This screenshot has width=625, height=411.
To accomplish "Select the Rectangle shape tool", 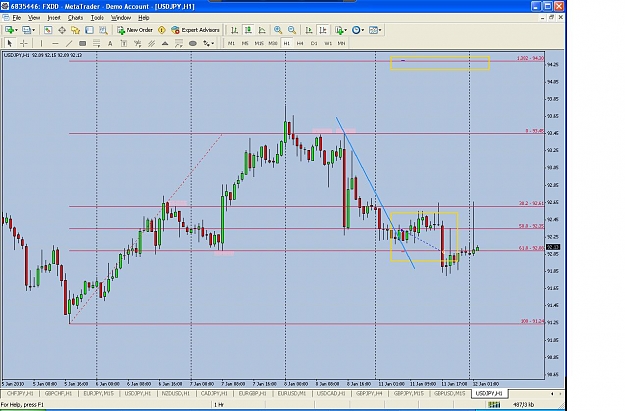I will (83, 43).
